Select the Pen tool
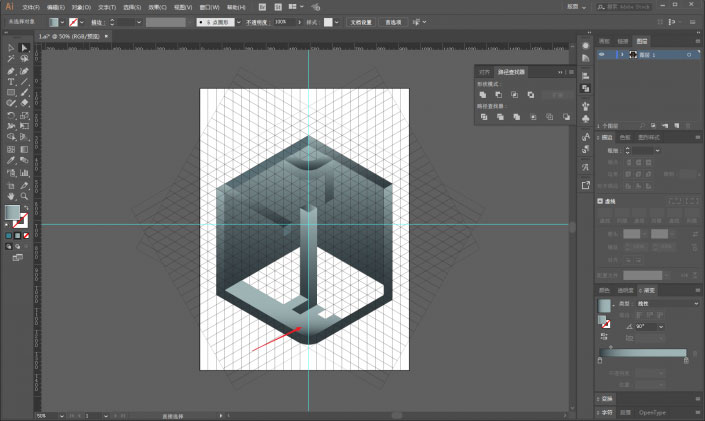Viewport: 705px width, 421px height. click(x=11, y=71)
